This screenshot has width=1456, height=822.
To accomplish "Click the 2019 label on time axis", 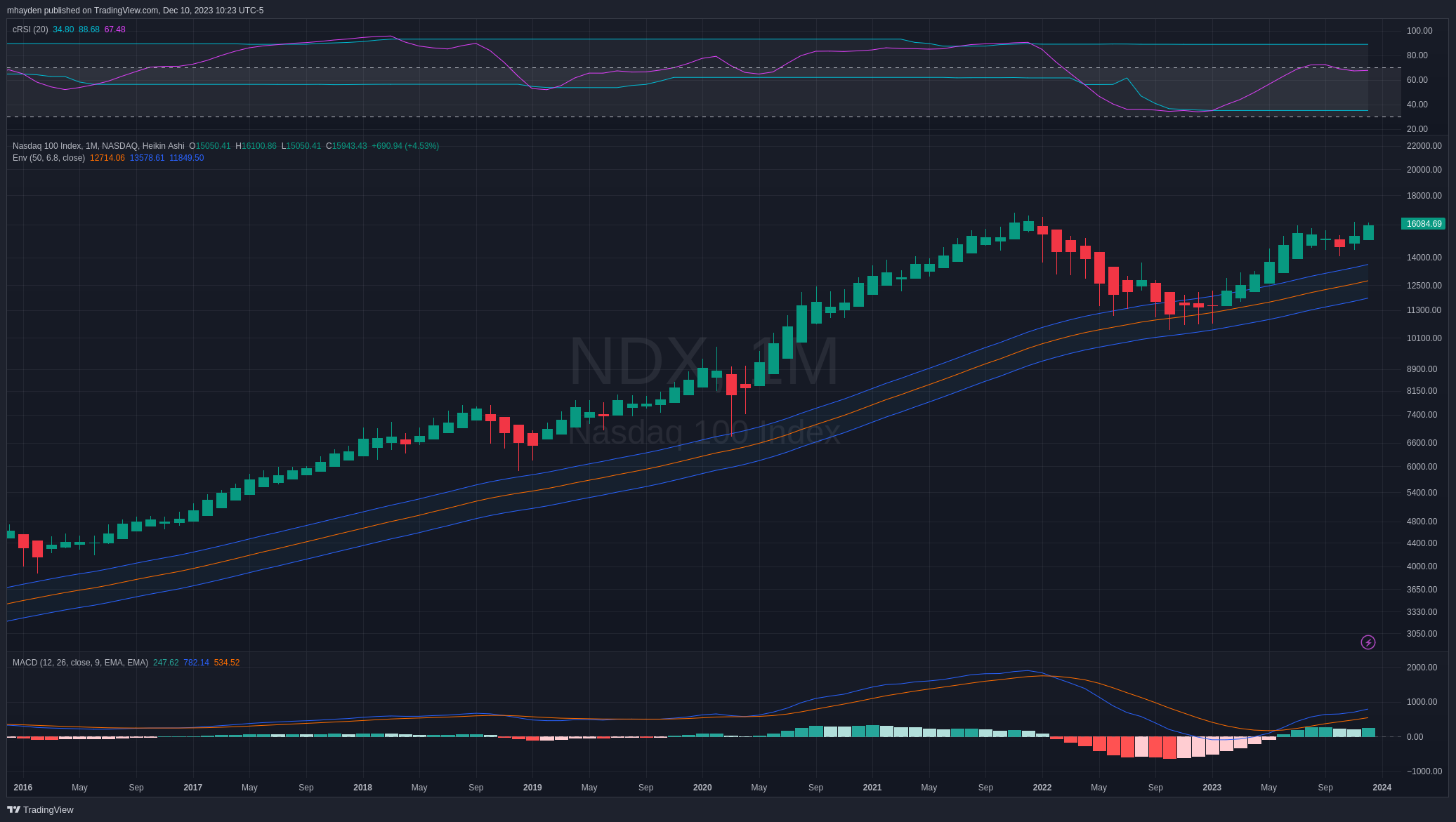I will tap(532, 788).
